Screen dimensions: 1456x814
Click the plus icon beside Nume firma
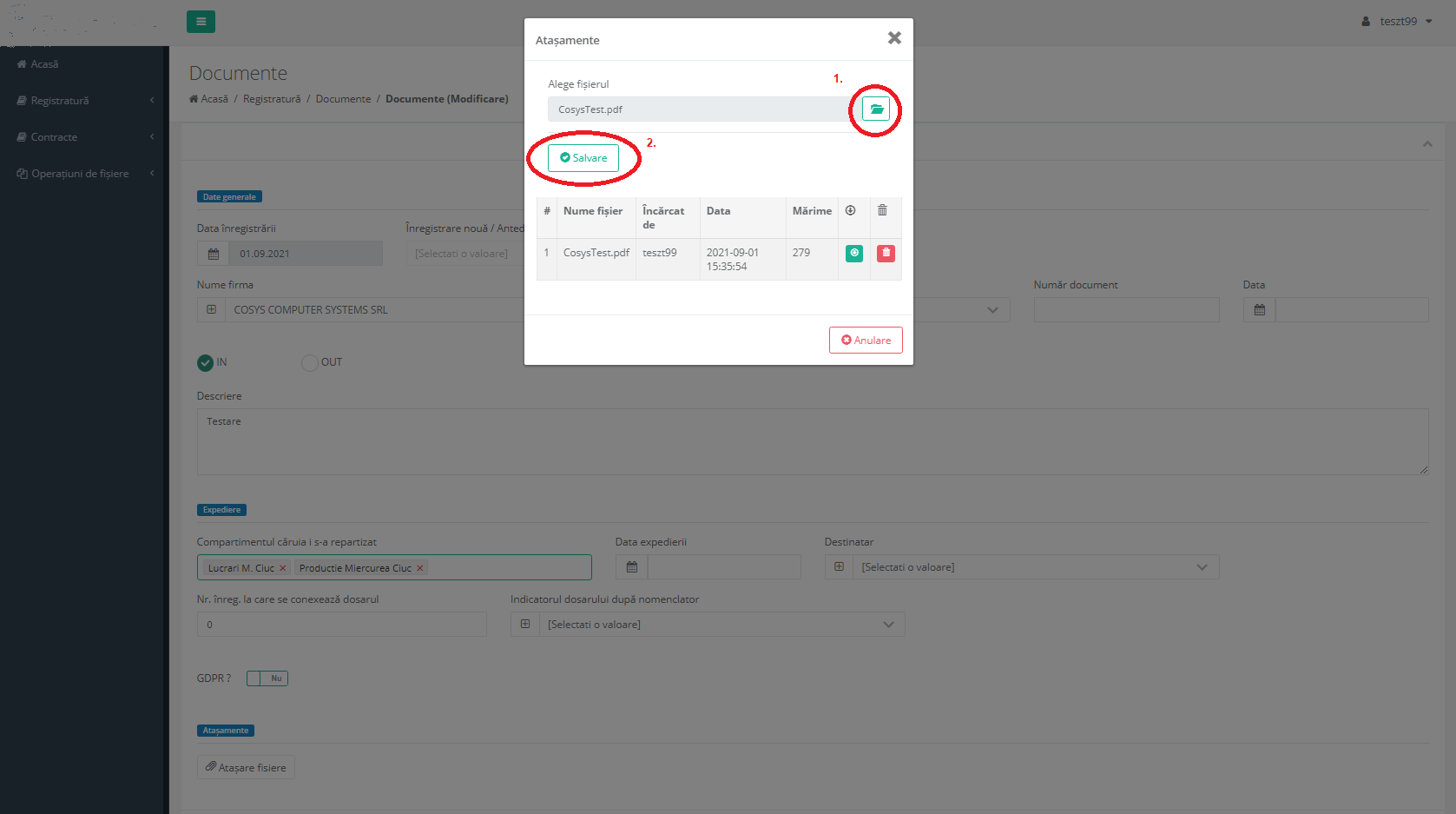click(212, 310)
